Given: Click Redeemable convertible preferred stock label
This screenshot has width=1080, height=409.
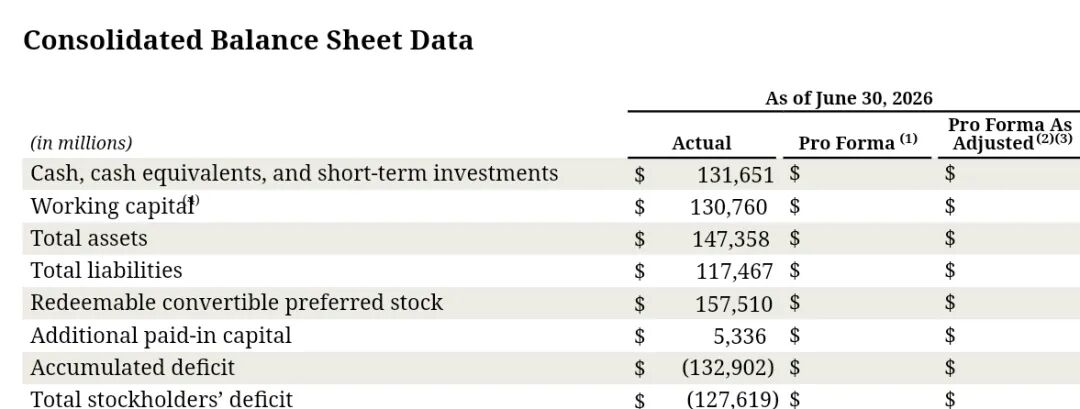Looking at the screenshot, I should tap(236, 303).
